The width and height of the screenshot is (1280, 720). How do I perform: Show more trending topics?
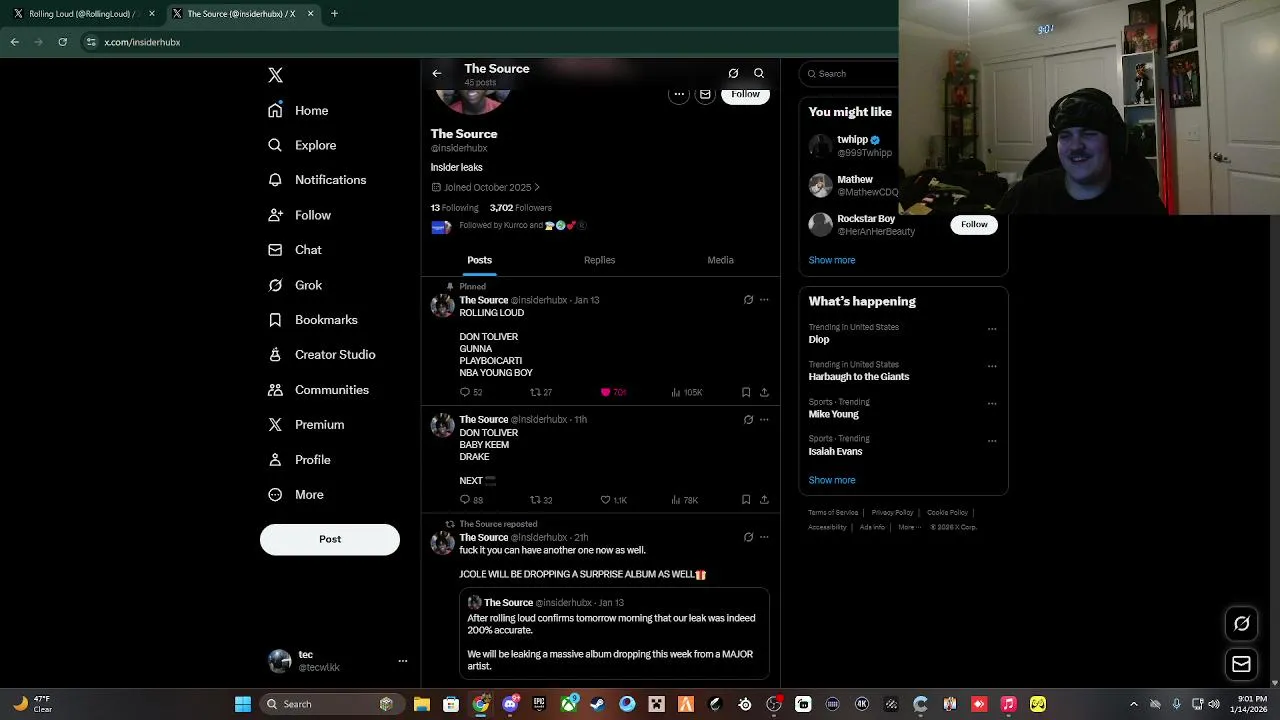pos(832,480)
